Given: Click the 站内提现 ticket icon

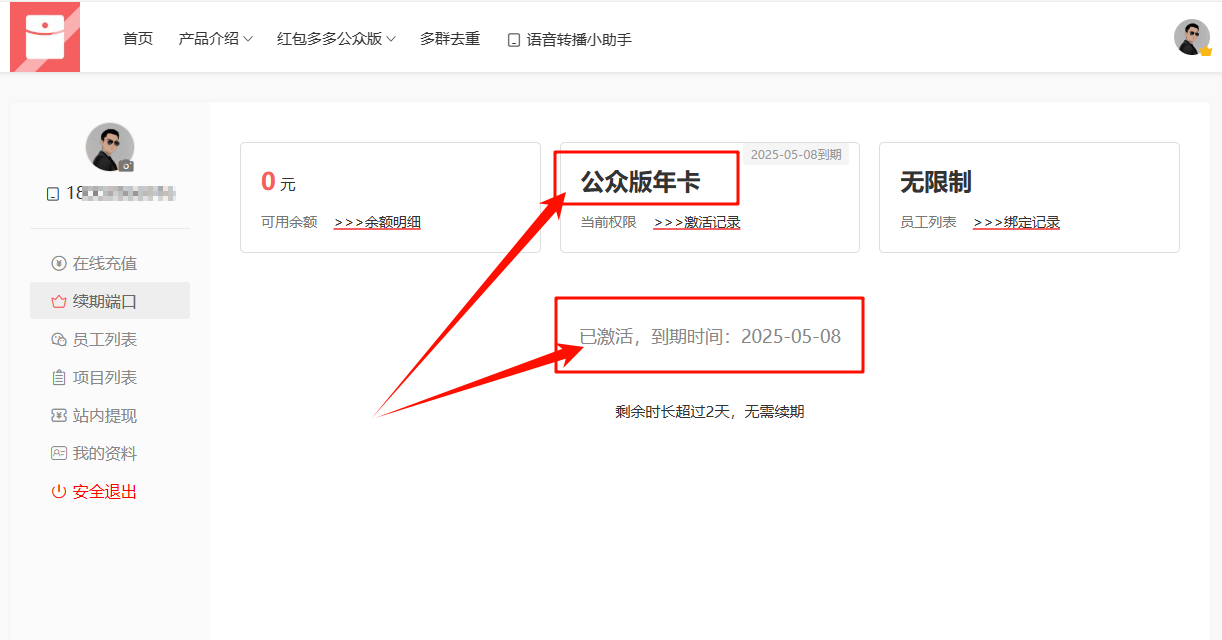Looking at the screenshot, I should pyautogui.click(x=59, y=416).
